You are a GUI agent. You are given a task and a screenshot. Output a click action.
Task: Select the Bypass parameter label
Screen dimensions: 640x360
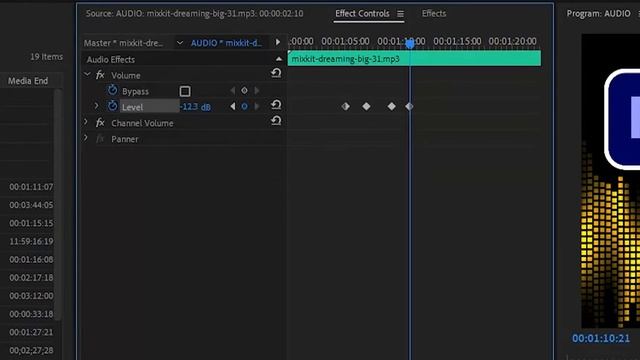point(135,91)
